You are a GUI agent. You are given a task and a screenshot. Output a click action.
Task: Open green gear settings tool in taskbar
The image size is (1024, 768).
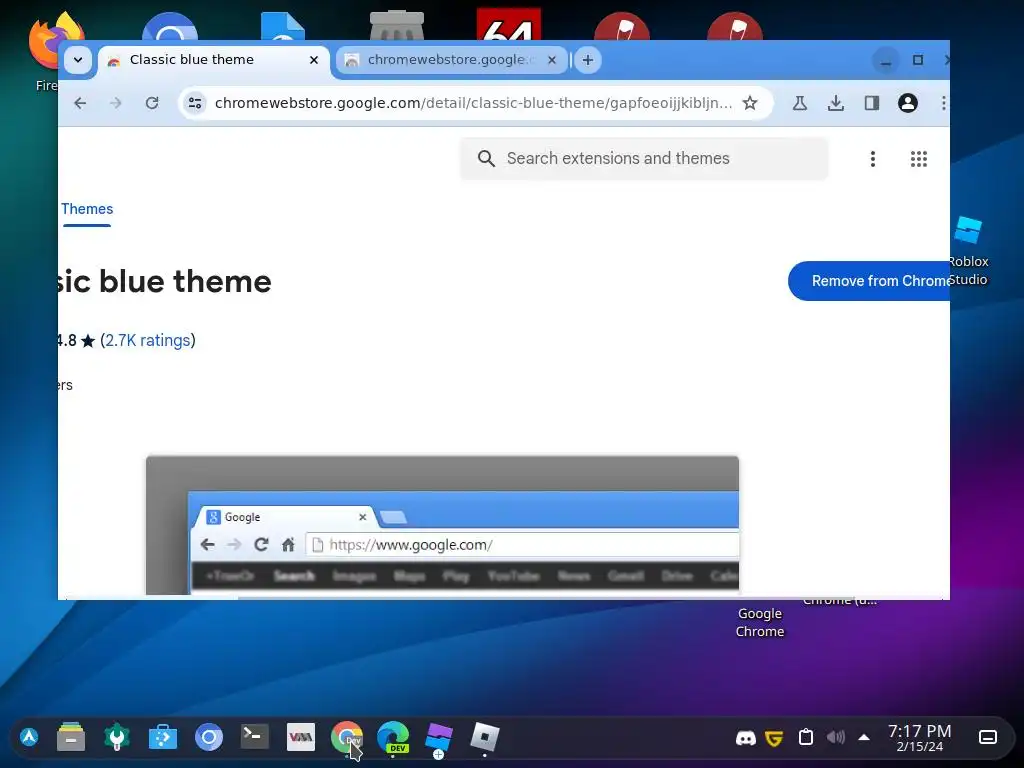coord(117,737)
